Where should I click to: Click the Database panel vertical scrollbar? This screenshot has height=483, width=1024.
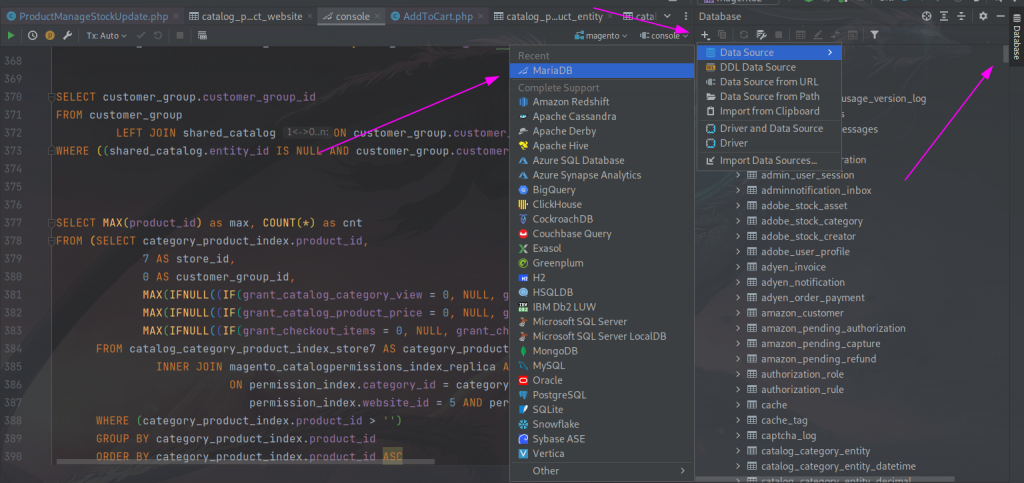pos(1006,54)
